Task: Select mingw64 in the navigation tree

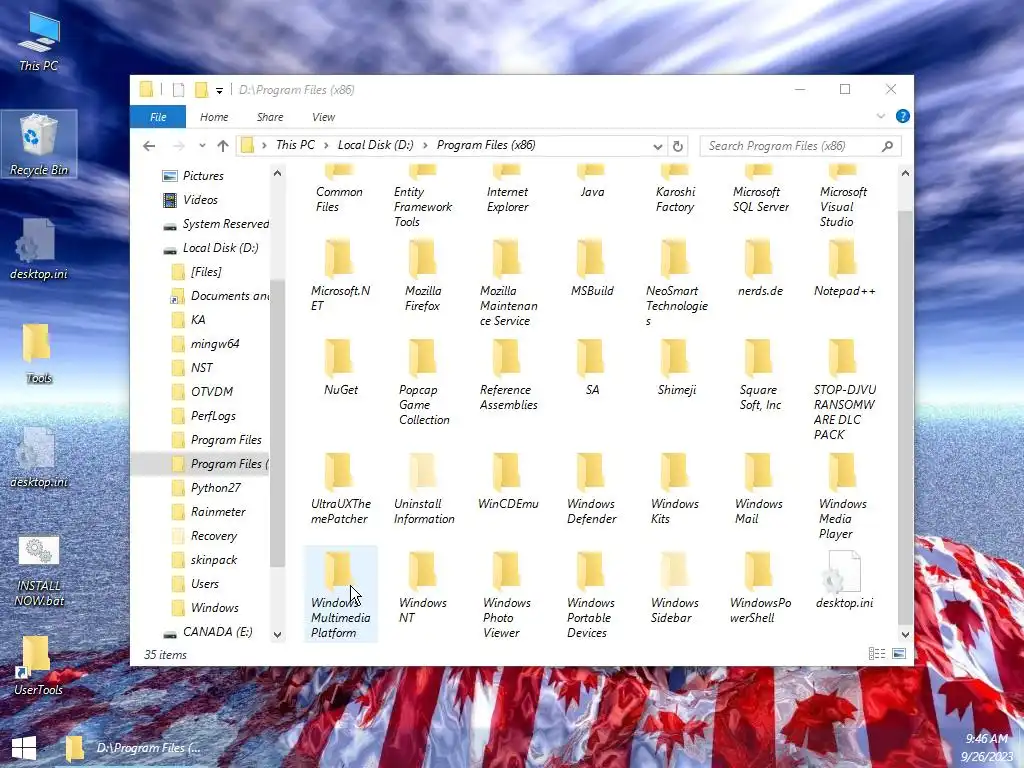Action: tap(215, 344)
